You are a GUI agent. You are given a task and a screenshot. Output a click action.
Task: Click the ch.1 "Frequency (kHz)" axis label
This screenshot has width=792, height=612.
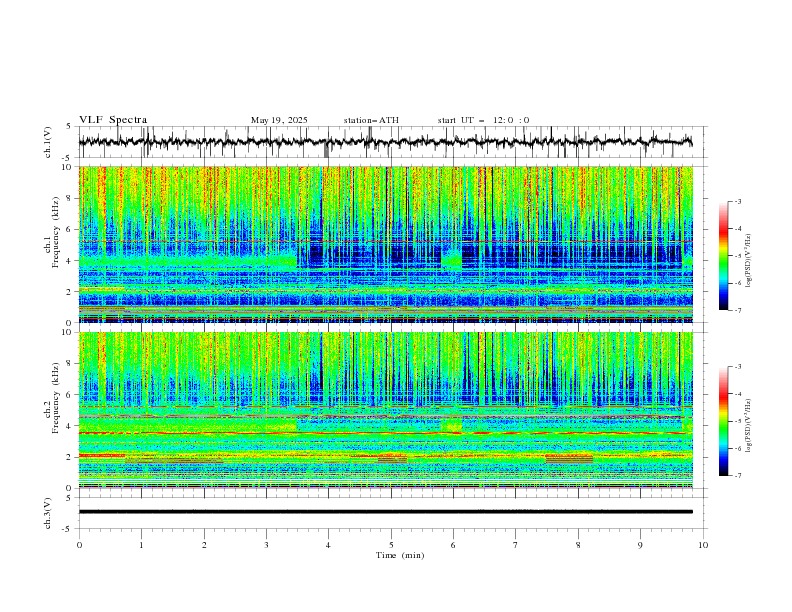[56, 232]
